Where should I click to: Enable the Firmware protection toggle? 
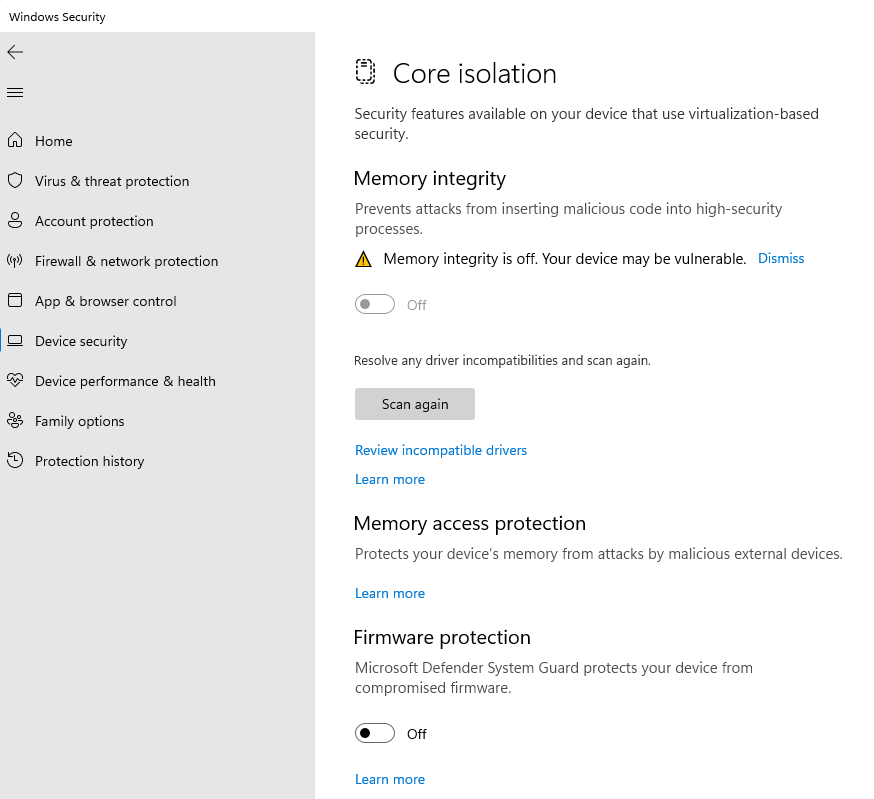[x=375, y=734]
